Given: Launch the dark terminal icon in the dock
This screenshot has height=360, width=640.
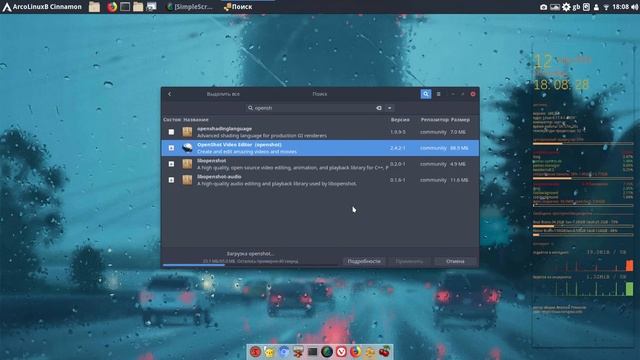Looking at the screenshot, I should point(313,351).
